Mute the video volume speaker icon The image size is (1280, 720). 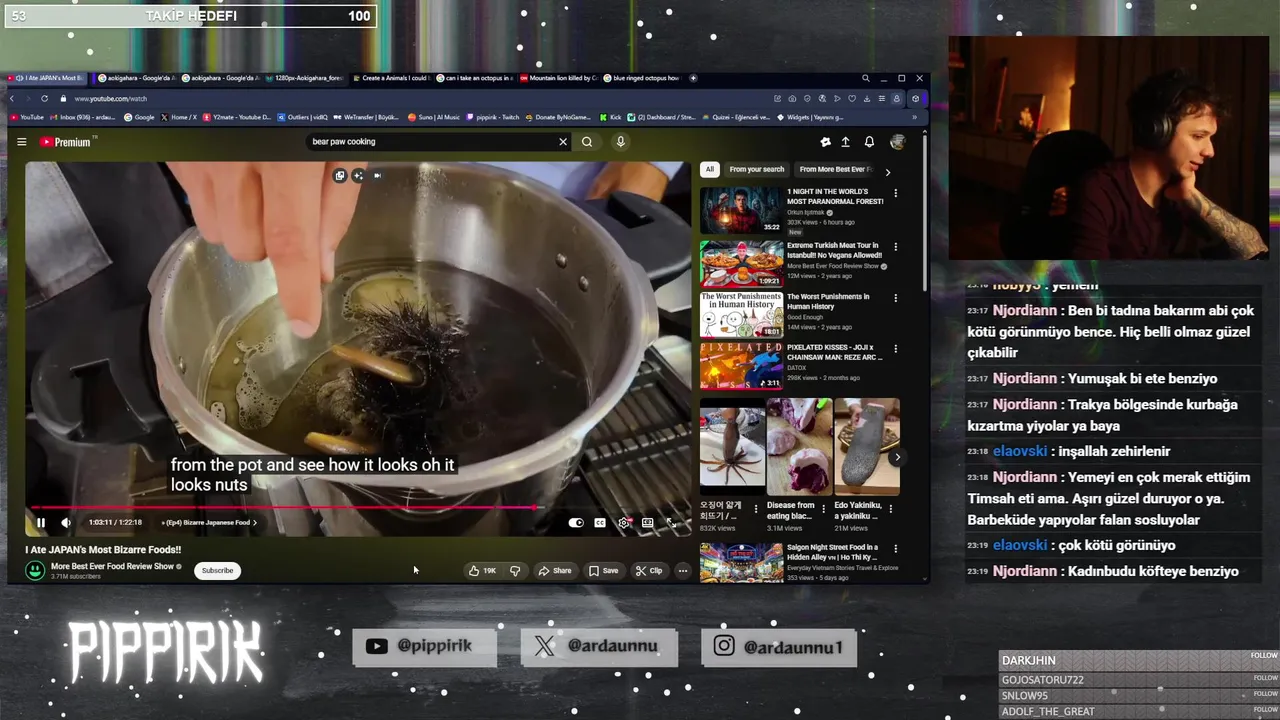[66, 522]
